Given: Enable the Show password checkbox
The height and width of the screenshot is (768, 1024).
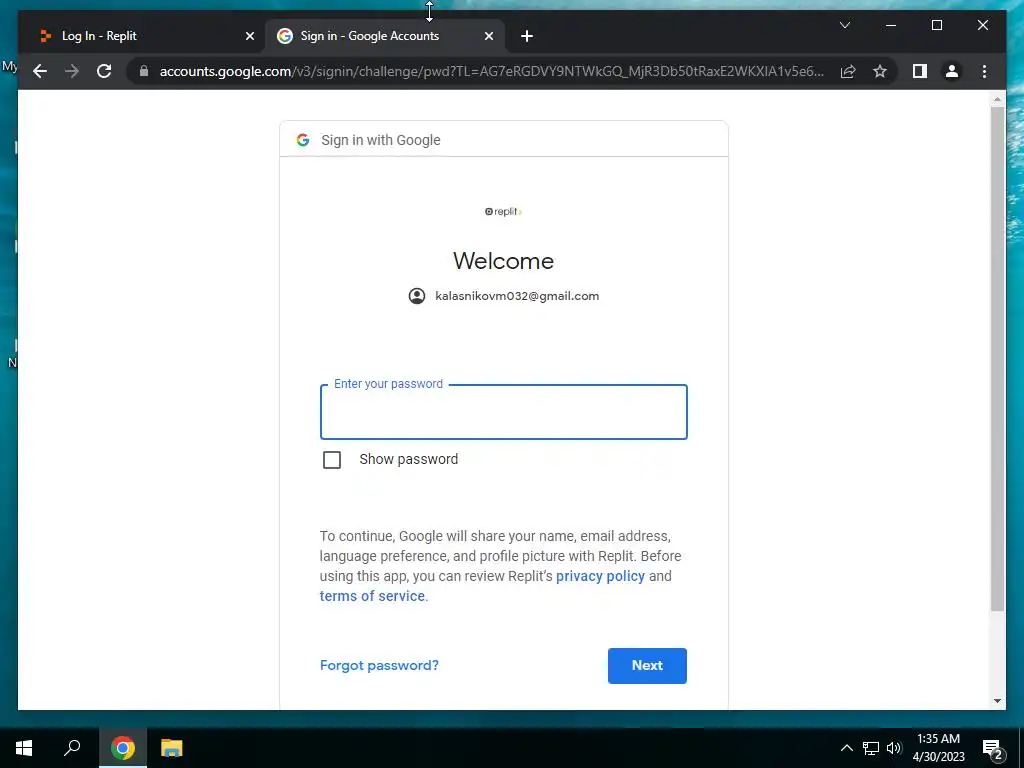Looking at the screenshot, I should coord(332,460).
